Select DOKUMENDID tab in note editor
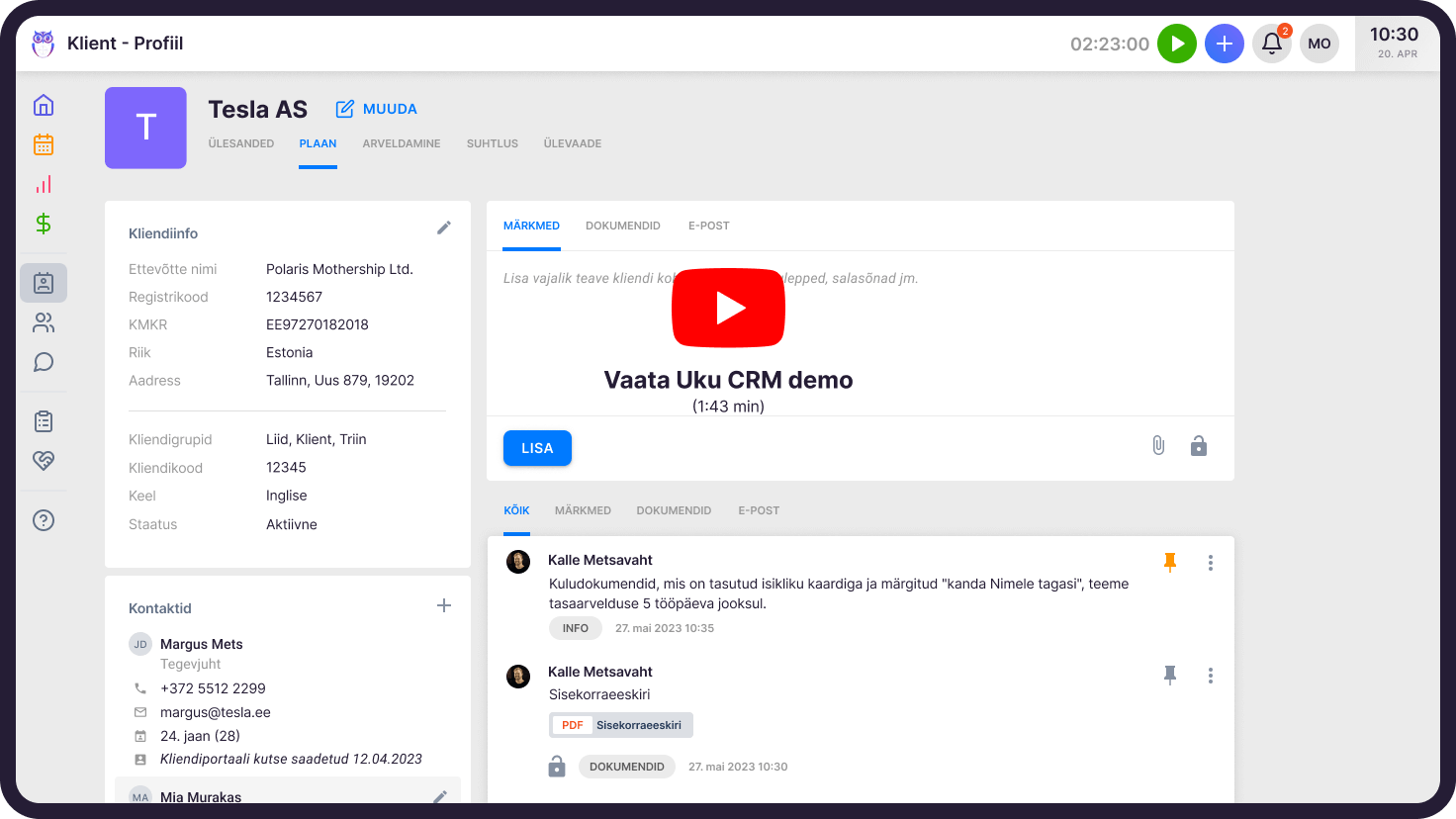 coord(623,226)
